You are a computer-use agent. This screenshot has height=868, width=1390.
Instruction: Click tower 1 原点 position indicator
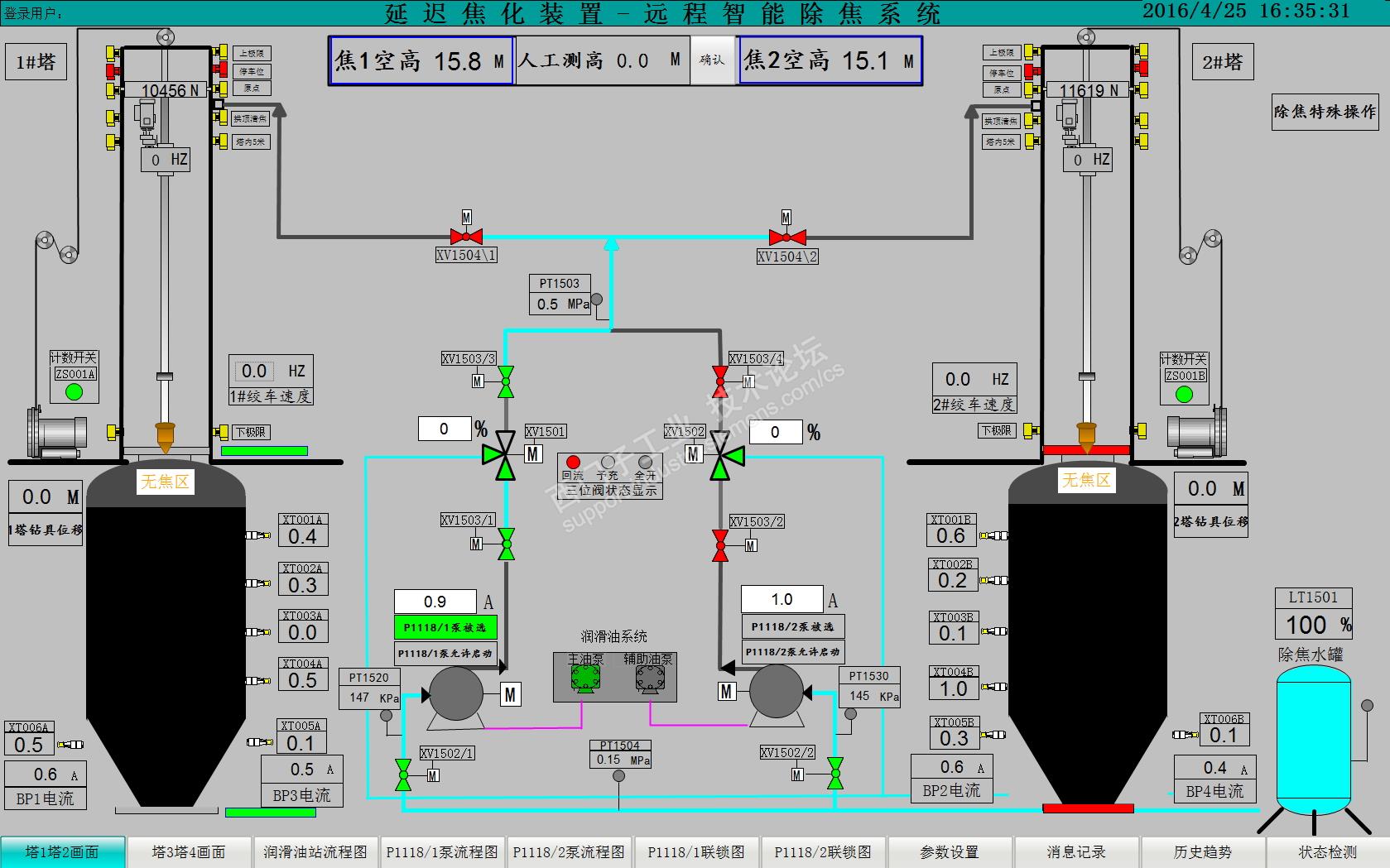(x=252, y=88)
